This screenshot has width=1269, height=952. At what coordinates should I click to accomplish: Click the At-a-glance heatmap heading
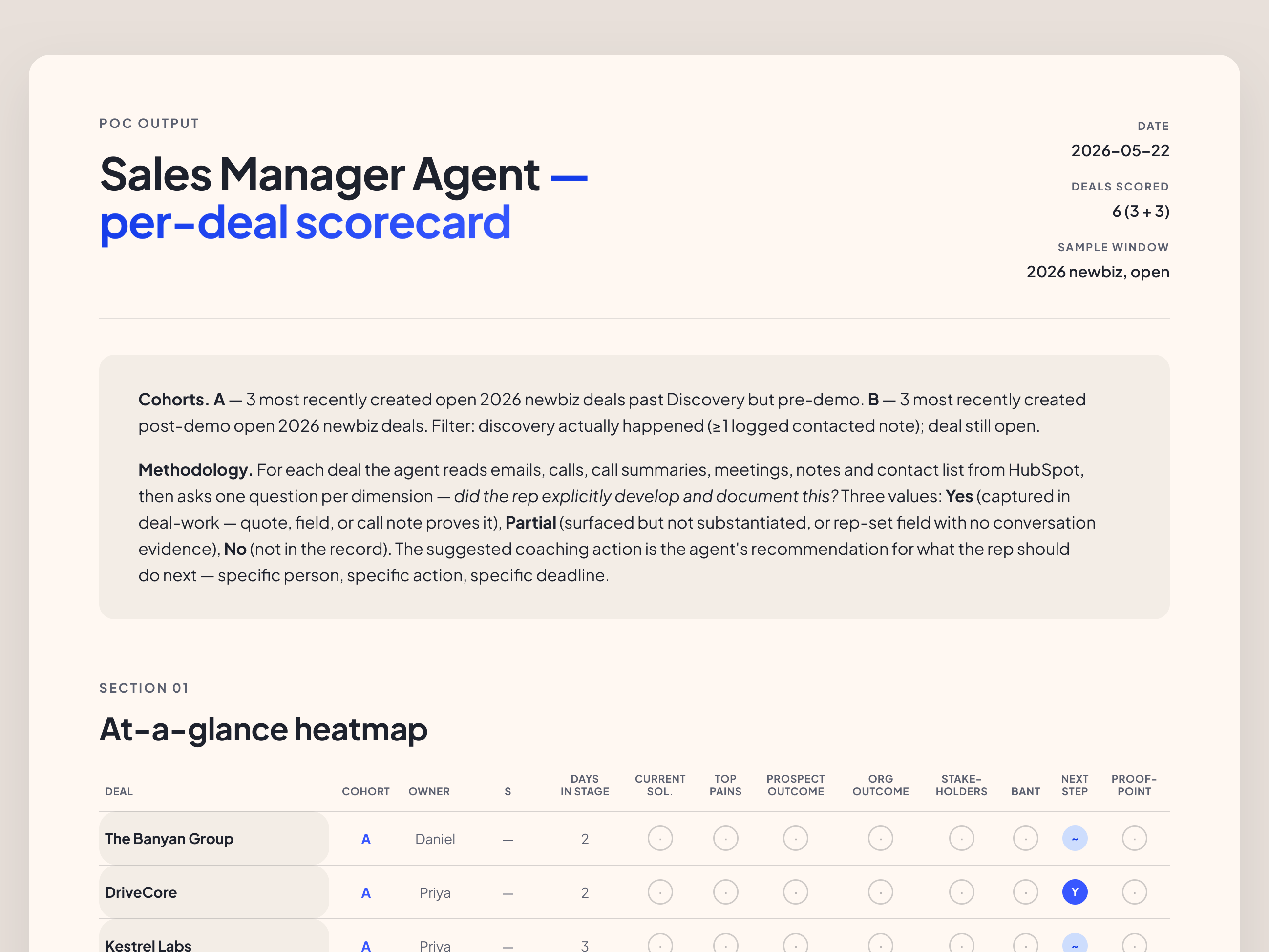(x=263, y=729)
